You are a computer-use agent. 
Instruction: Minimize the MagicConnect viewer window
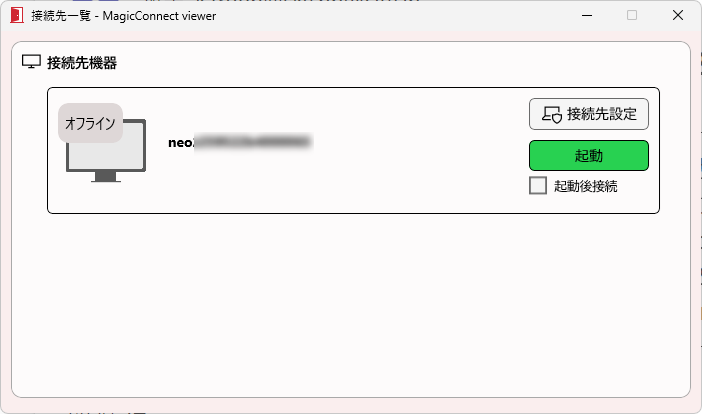click(x=587, y=15)
